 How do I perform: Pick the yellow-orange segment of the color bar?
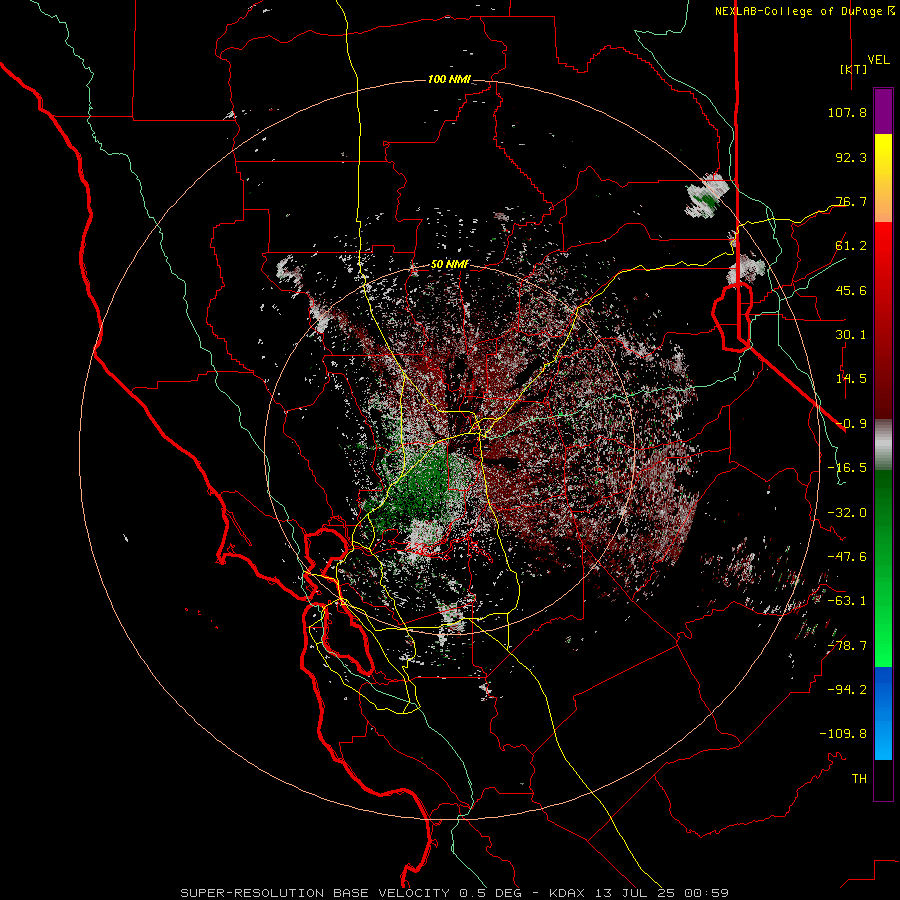[x=883, y=178]
